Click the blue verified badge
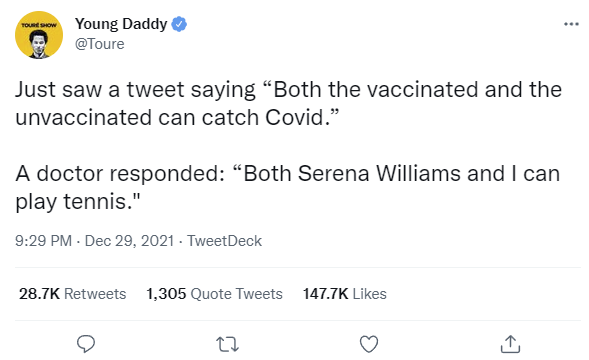This screenshot has height=360, width=589. coord(179,24)
